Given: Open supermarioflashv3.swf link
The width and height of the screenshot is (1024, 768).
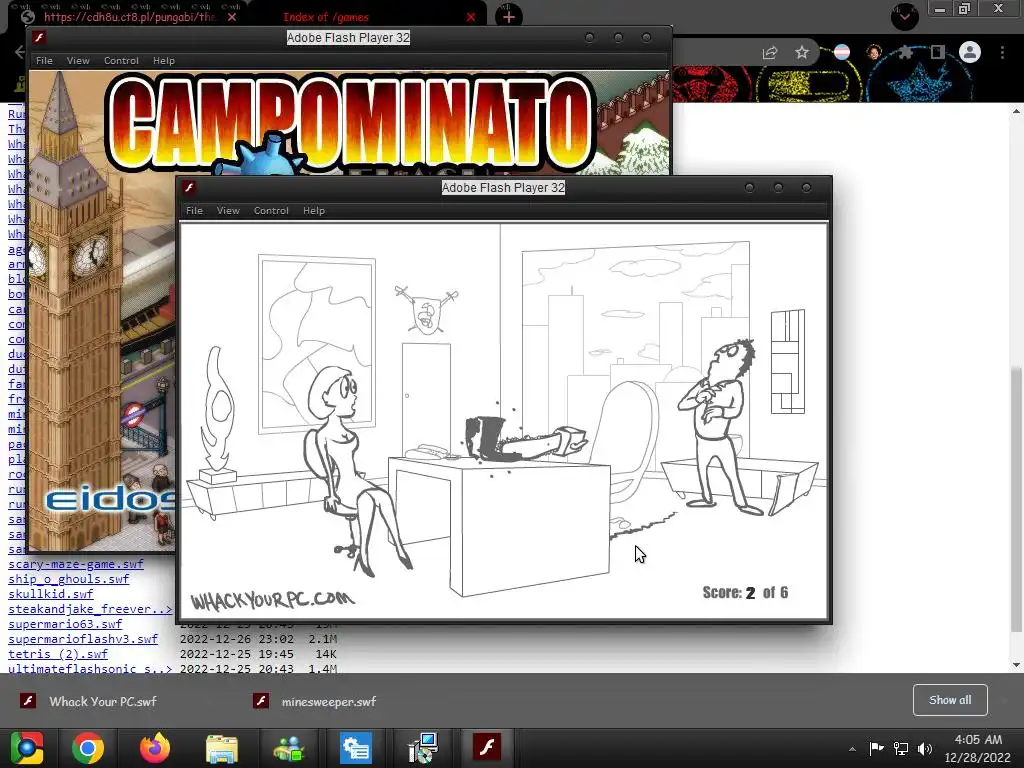Looking at the screenshot, I should [x=83, y=639].
